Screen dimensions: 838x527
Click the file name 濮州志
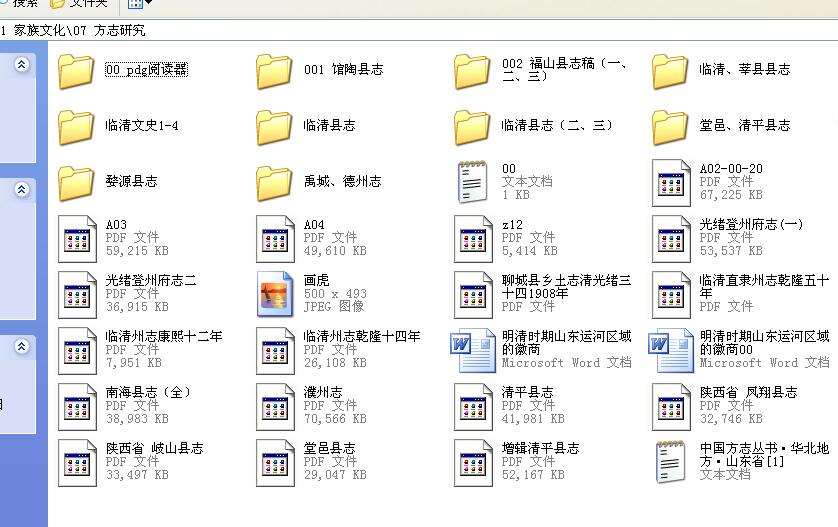click(323, 392)
